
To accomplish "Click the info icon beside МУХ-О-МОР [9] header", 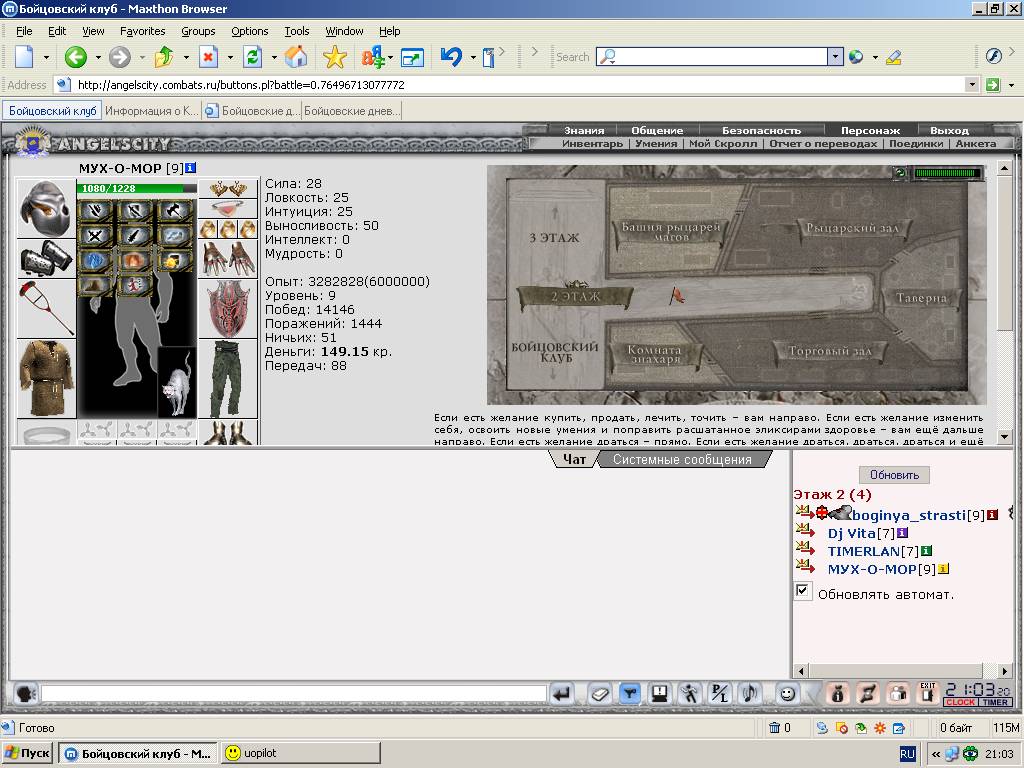I will point(191,168).
